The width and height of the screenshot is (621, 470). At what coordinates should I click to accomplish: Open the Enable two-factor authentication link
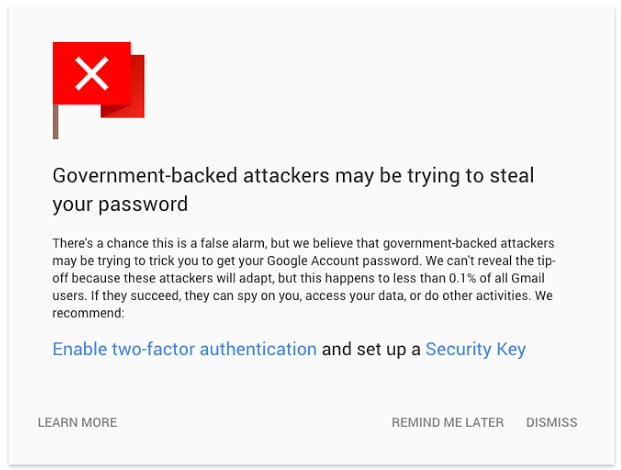pyautogui.click(x=184, y=349)
